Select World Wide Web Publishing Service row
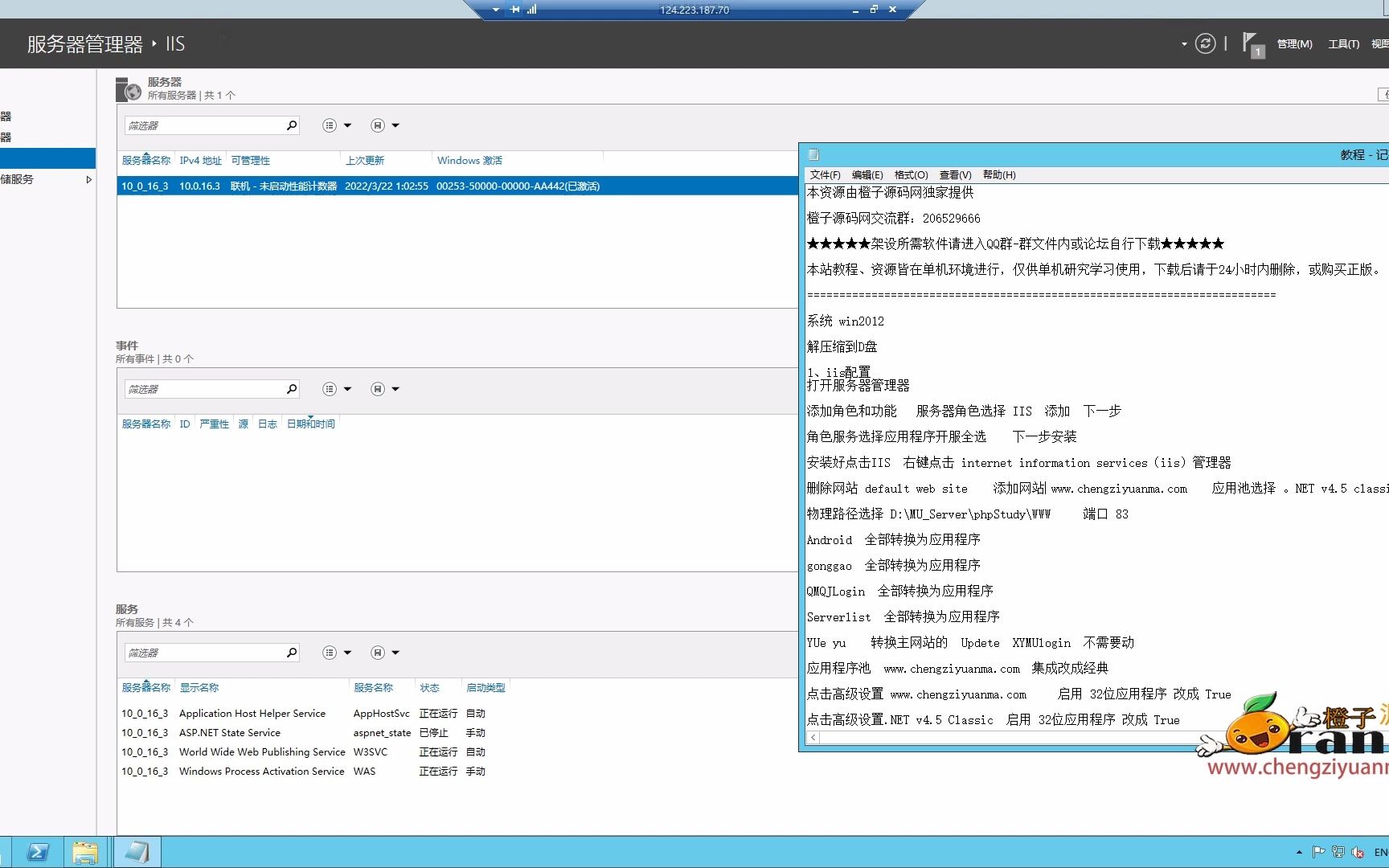The height and width of the screenshot is (868, 1389). [457, 752]
